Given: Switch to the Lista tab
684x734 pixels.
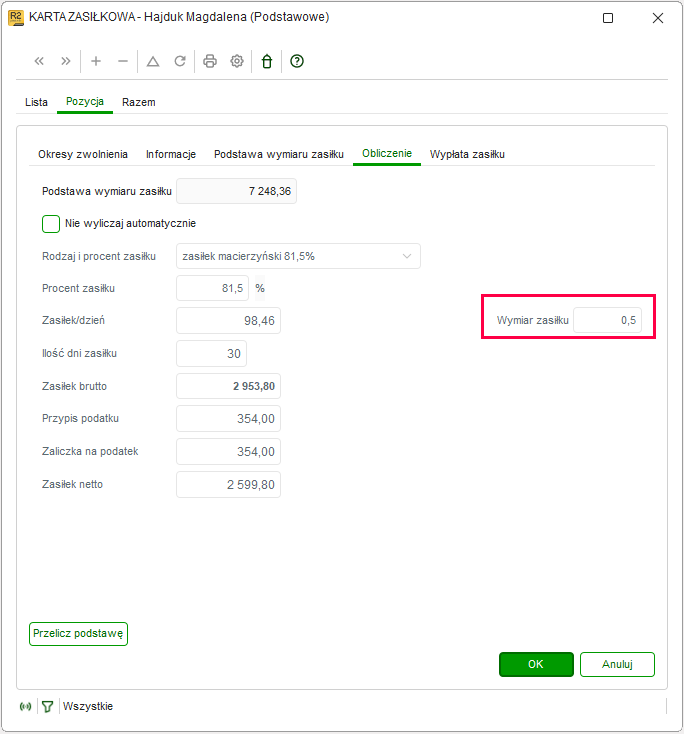Looking at the screenshot, I should 37,102.
